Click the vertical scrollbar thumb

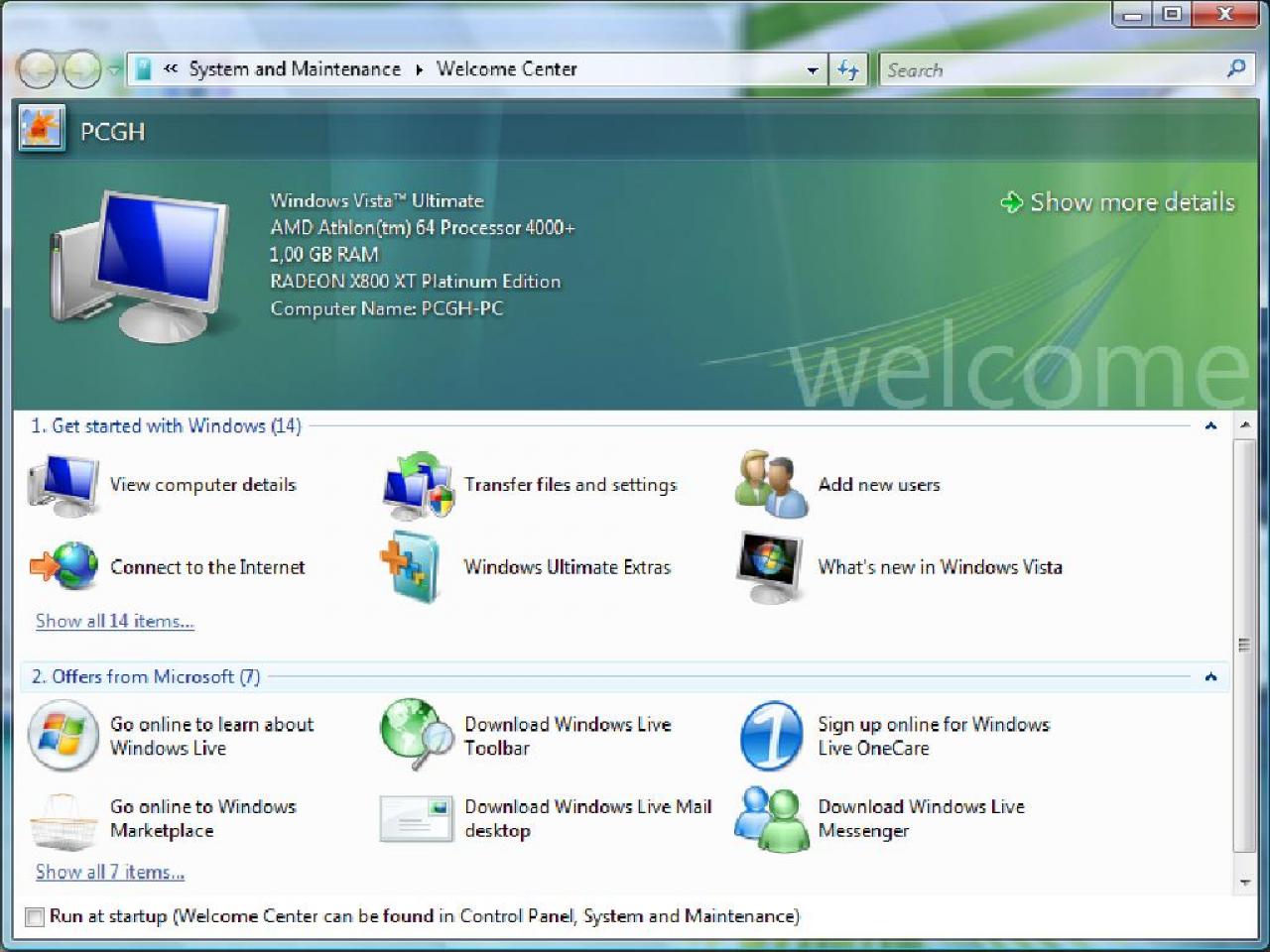point(1244,645)
